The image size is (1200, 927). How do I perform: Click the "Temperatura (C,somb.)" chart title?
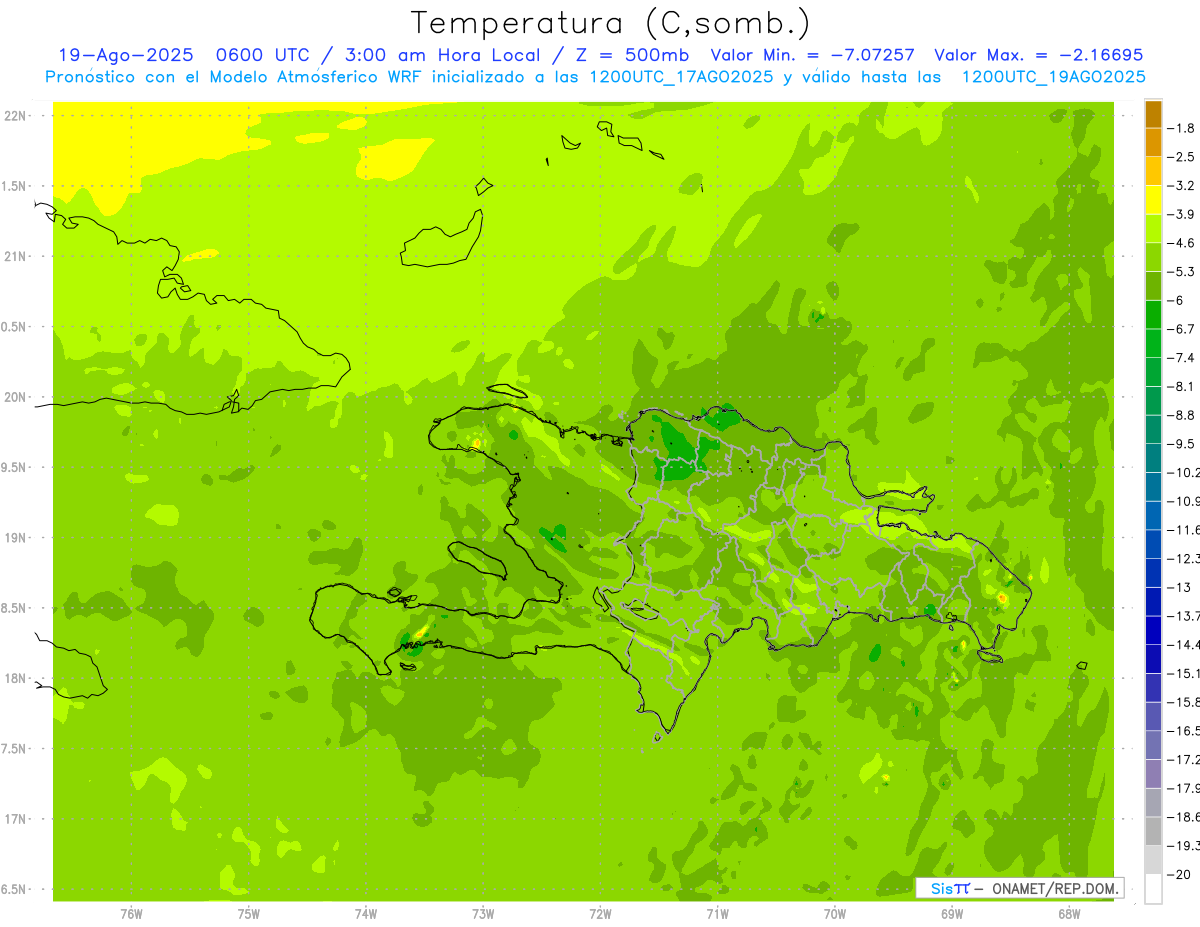[x=610, y=23]
